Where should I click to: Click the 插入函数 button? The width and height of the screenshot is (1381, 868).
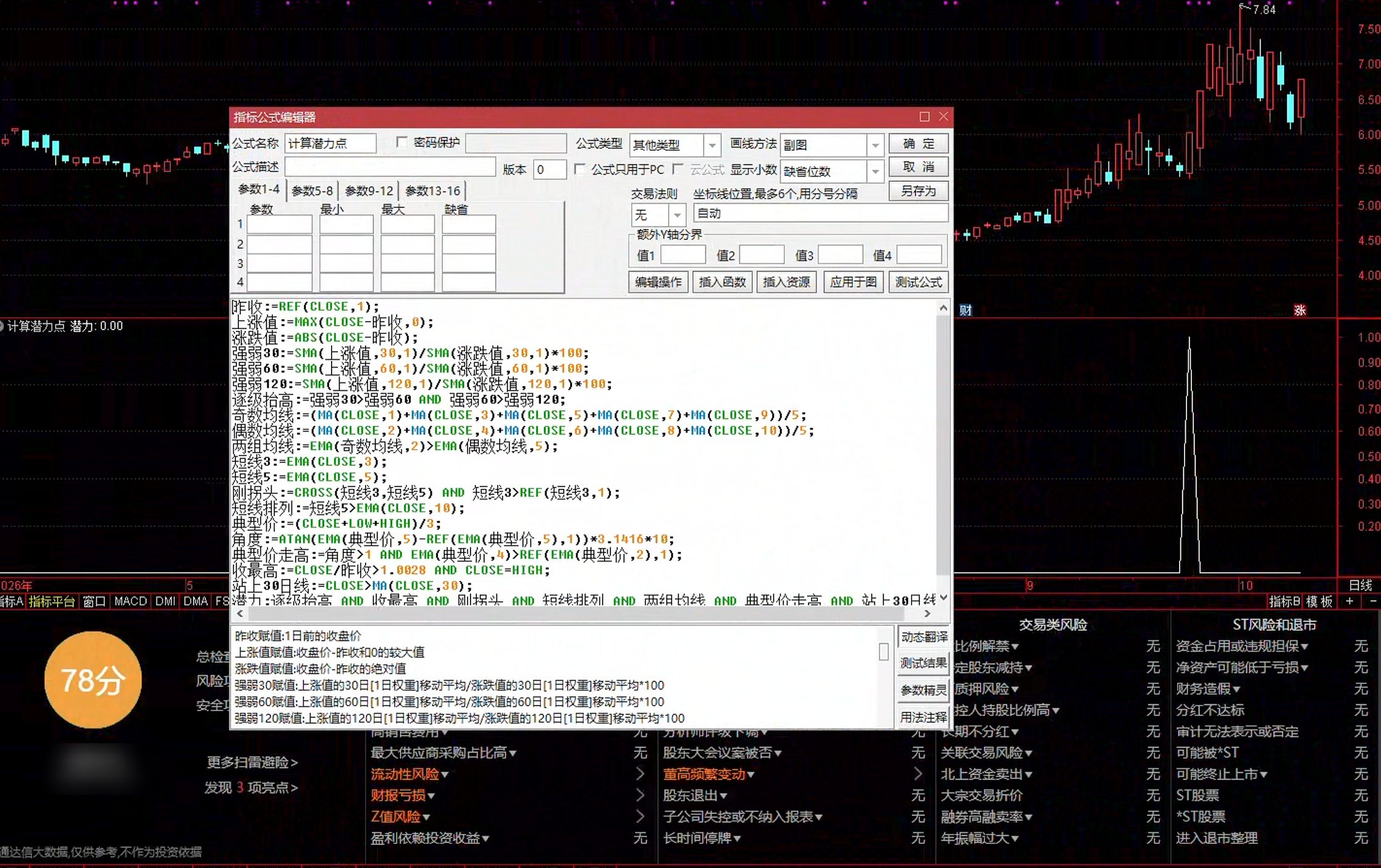click(x=722, y=282)
